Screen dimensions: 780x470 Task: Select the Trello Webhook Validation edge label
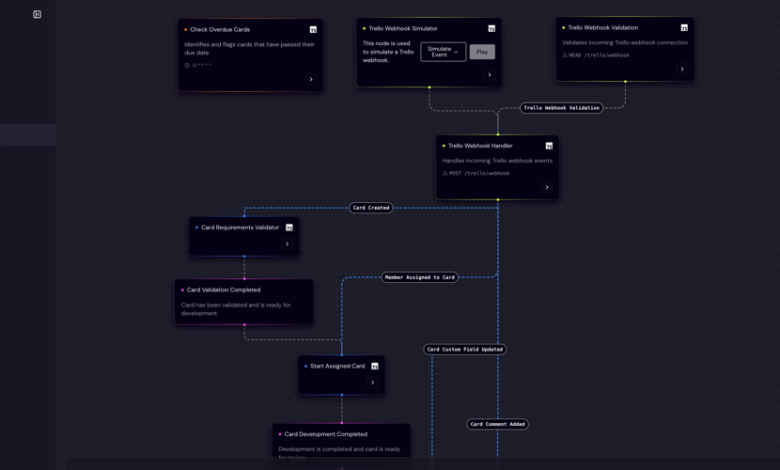tap(561, 108)
